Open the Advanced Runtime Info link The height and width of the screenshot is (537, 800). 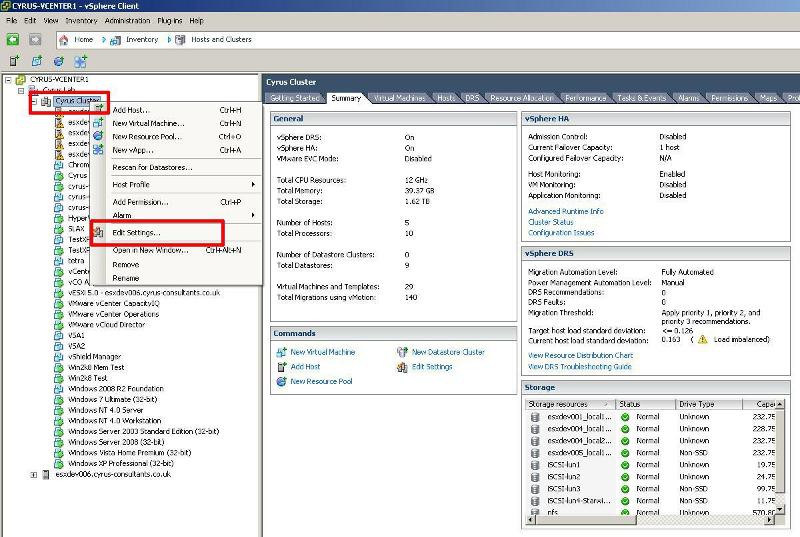pyautogui.click(x=566, y=211)
